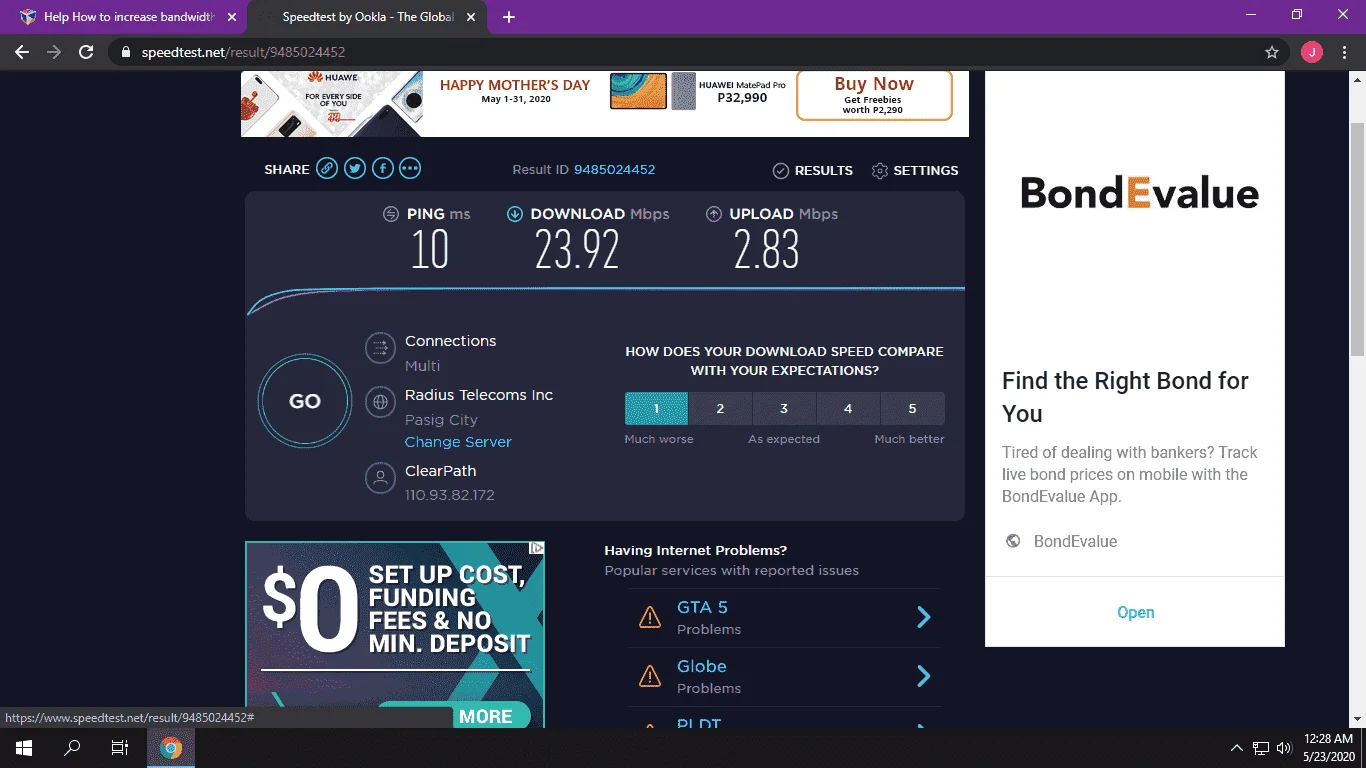Click Result ID 9485024452 link

[x=614, y=170]
